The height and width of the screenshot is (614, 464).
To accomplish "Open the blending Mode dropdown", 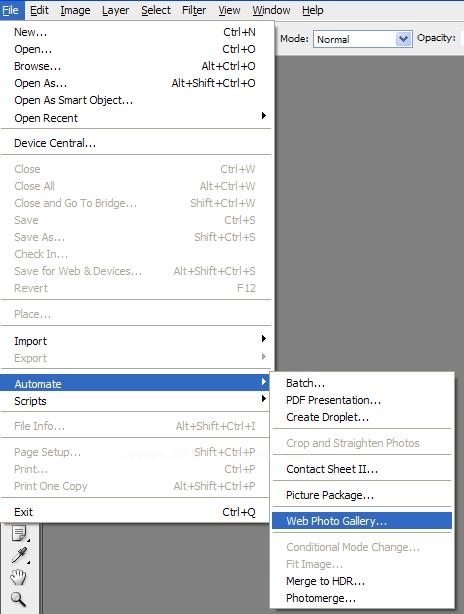I will [x=363, y=39].
